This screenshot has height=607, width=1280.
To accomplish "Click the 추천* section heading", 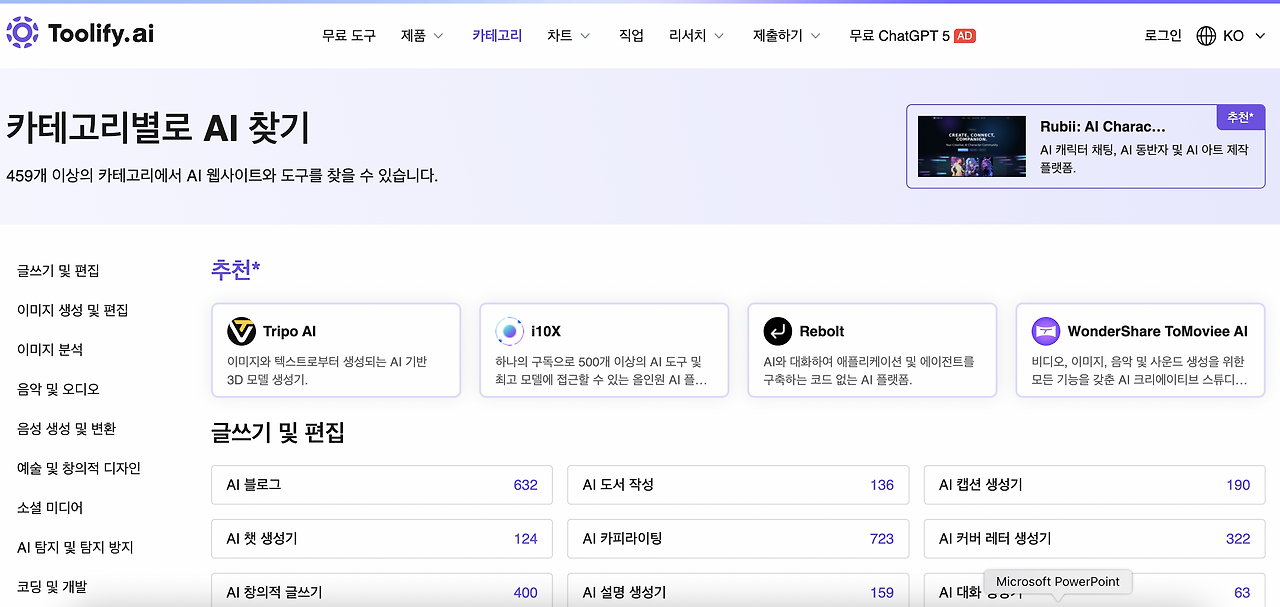I will coord(236,269).
